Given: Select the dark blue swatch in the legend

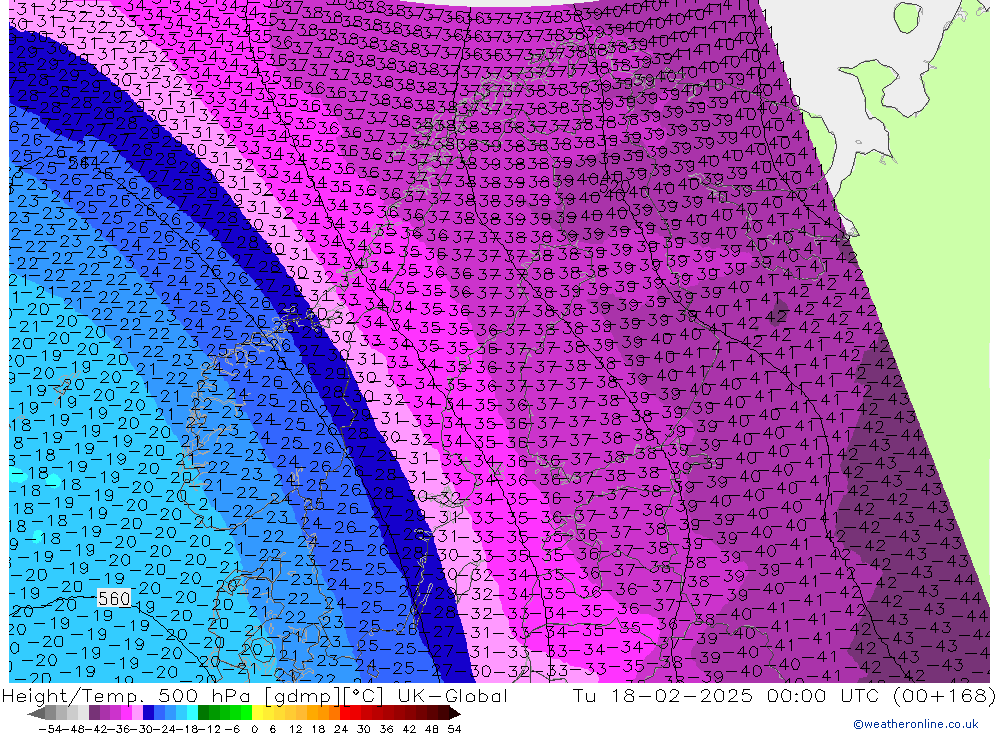Looking at the screenshot, I should (148, 713).
